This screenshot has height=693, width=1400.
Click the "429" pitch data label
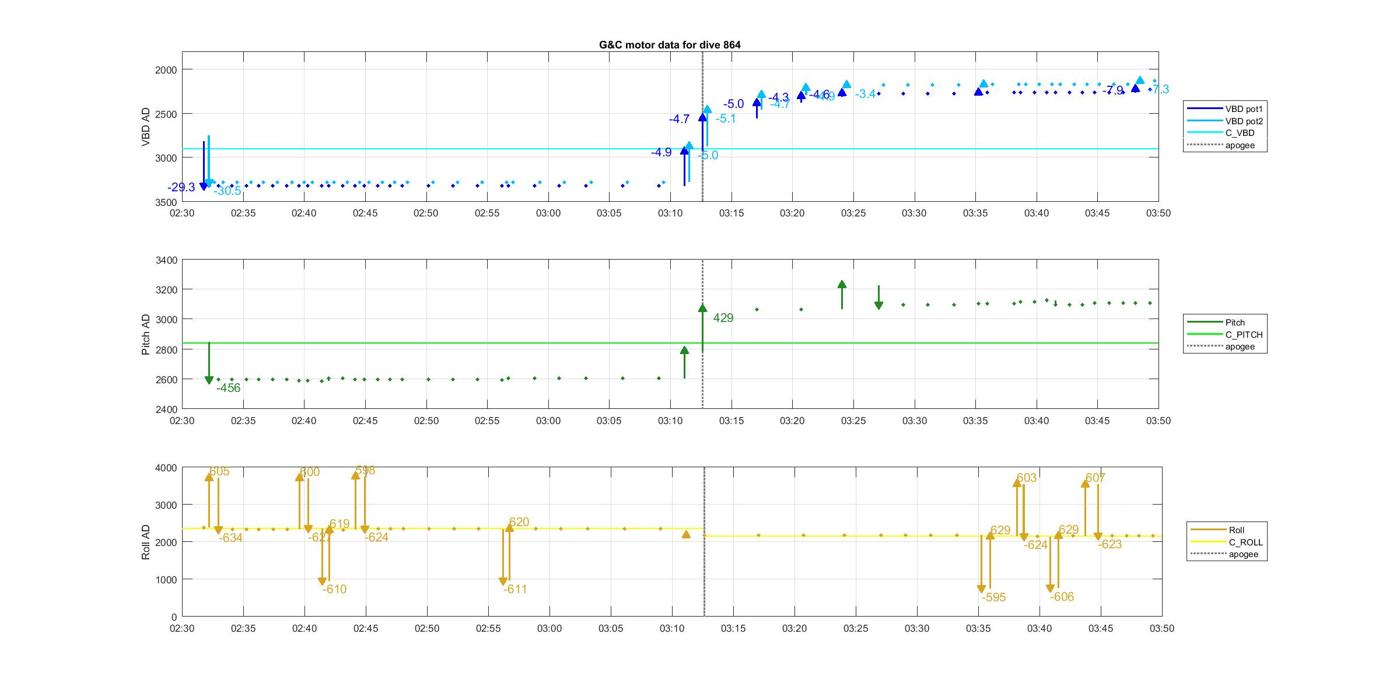click(723, 318)
